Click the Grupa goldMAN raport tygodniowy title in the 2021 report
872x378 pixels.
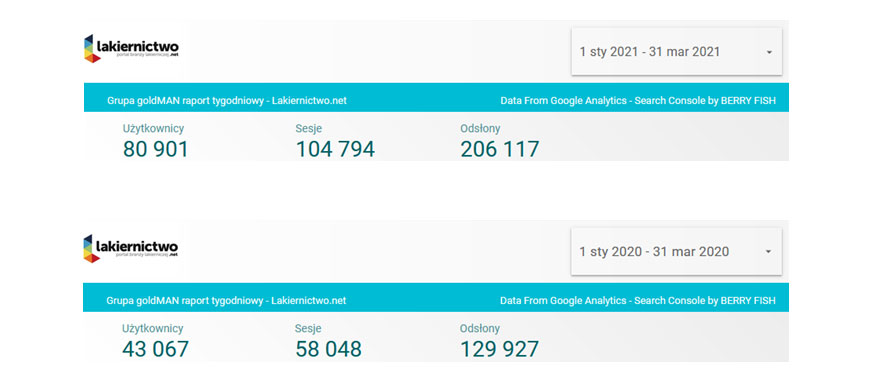[227, 101]
